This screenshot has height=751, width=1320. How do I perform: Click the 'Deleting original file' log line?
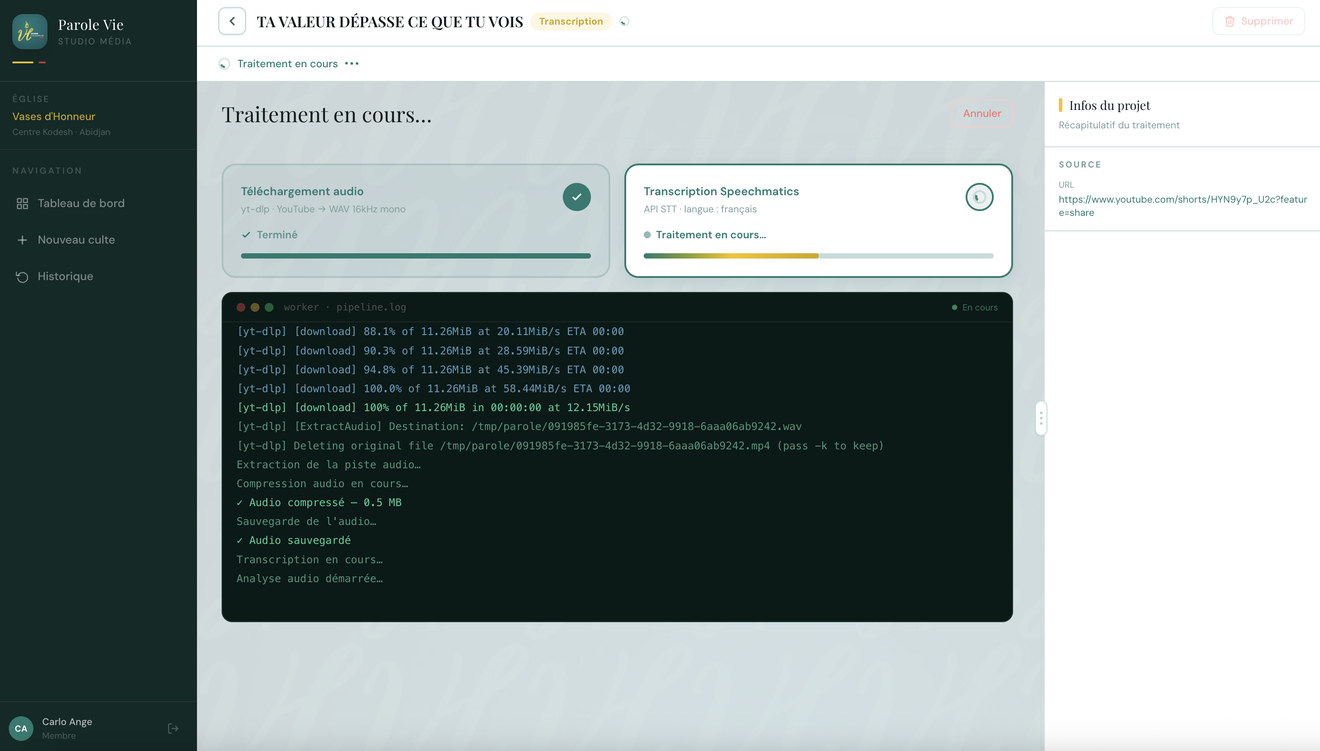560,446
